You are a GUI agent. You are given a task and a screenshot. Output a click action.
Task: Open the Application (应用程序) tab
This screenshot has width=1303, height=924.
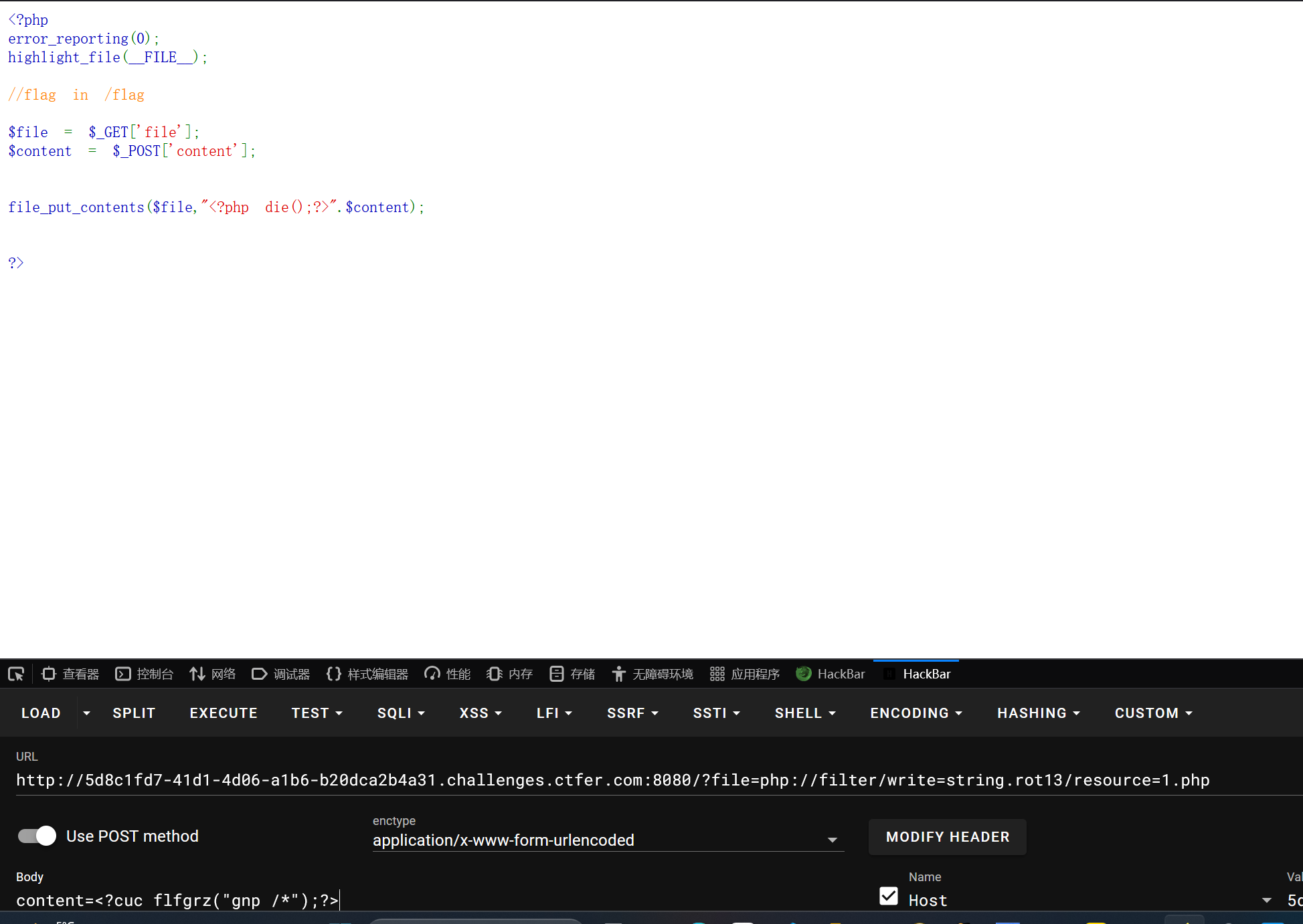tap(746, 674)
